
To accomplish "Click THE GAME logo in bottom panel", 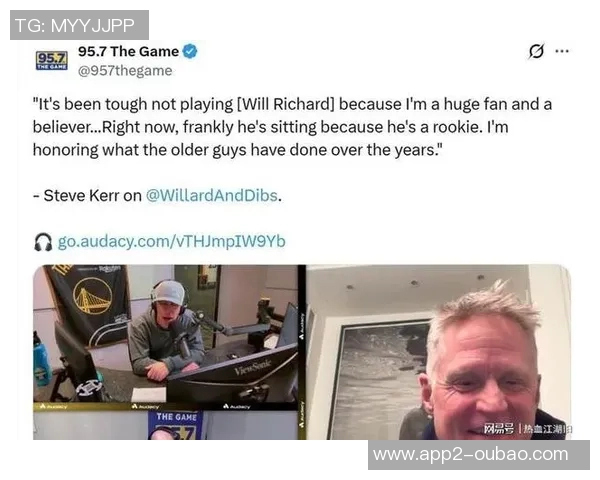I will [176, 425].
